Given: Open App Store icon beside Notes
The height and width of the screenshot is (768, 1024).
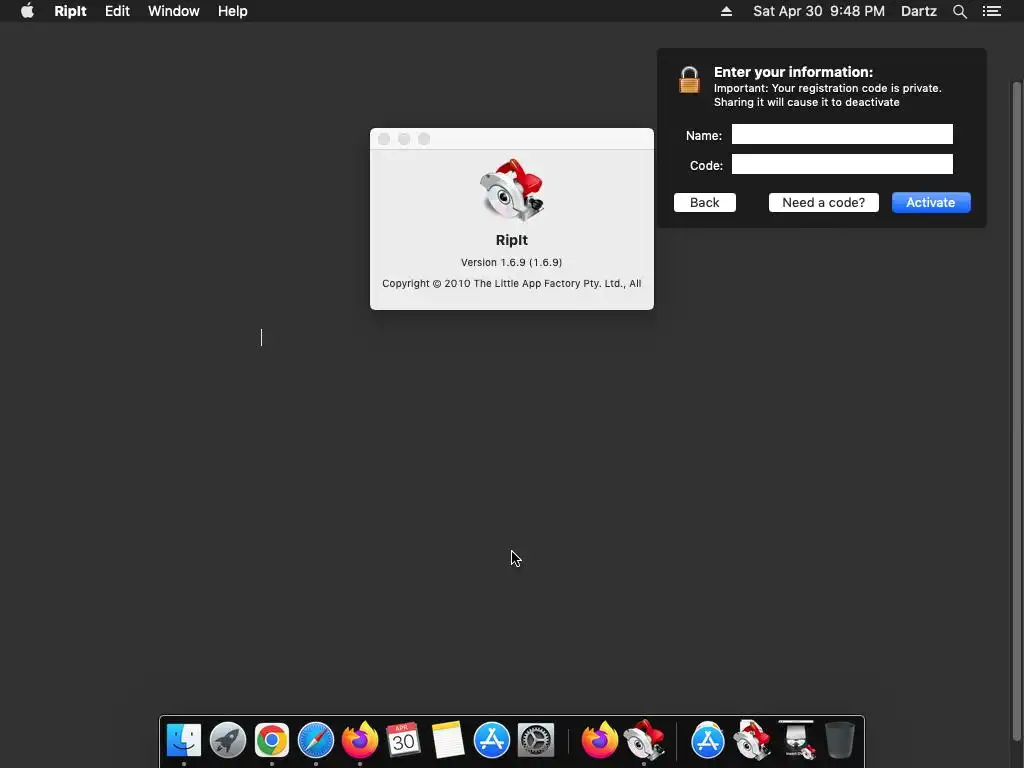Looking at the screenshot, I should pos(491,740).
